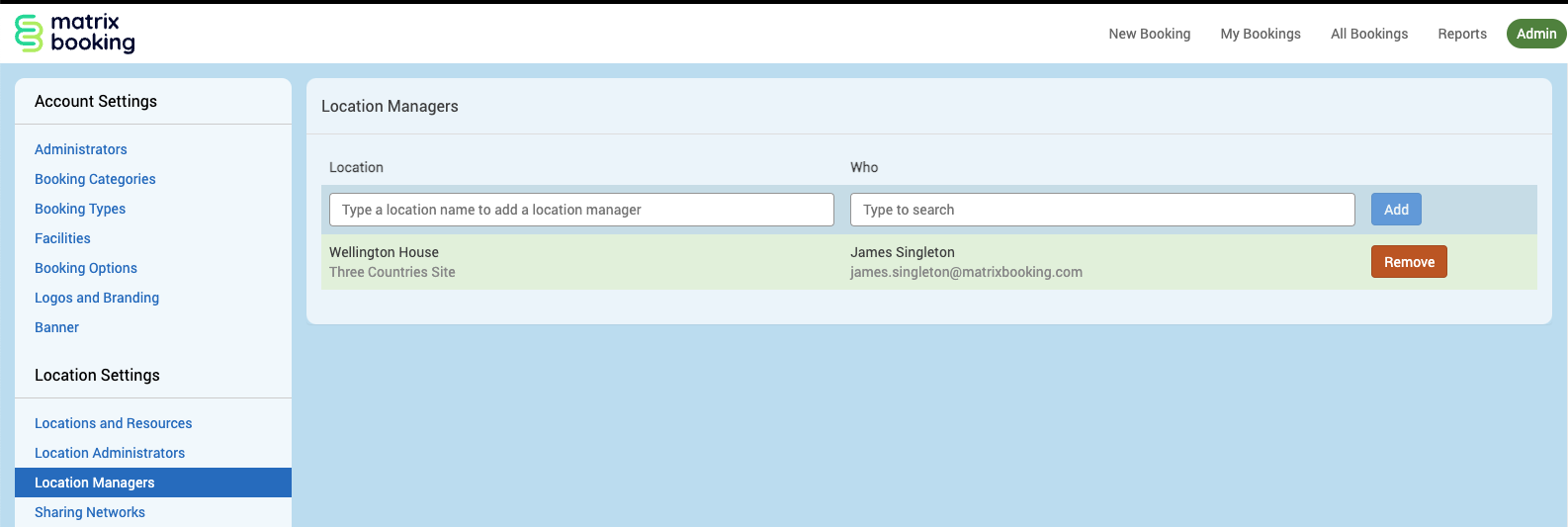Go to My Bookings

[x=1260, y=34]
